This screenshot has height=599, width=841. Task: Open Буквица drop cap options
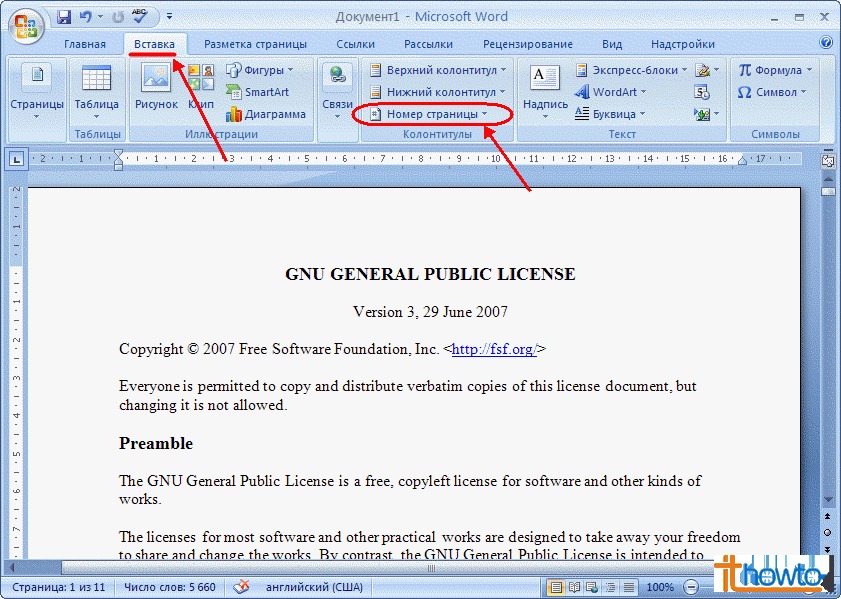pos(610,114)
